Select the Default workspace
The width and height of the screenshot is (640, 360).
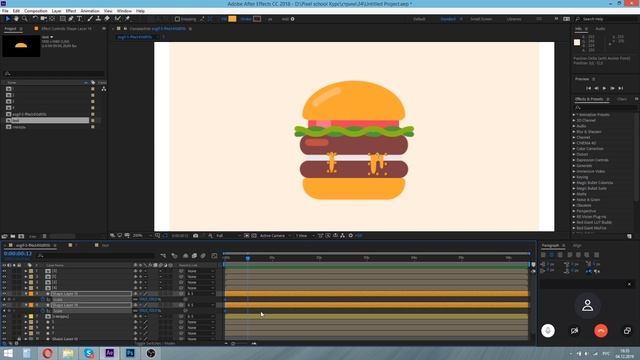[419, 19]
